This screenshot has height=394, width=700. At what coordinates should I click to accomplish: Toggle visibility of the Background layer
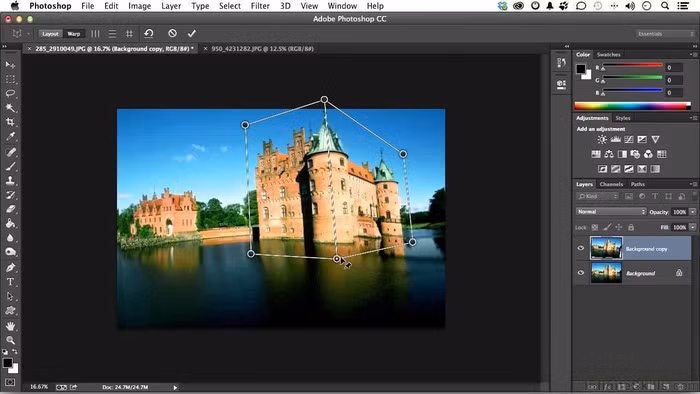coord(581,273)
